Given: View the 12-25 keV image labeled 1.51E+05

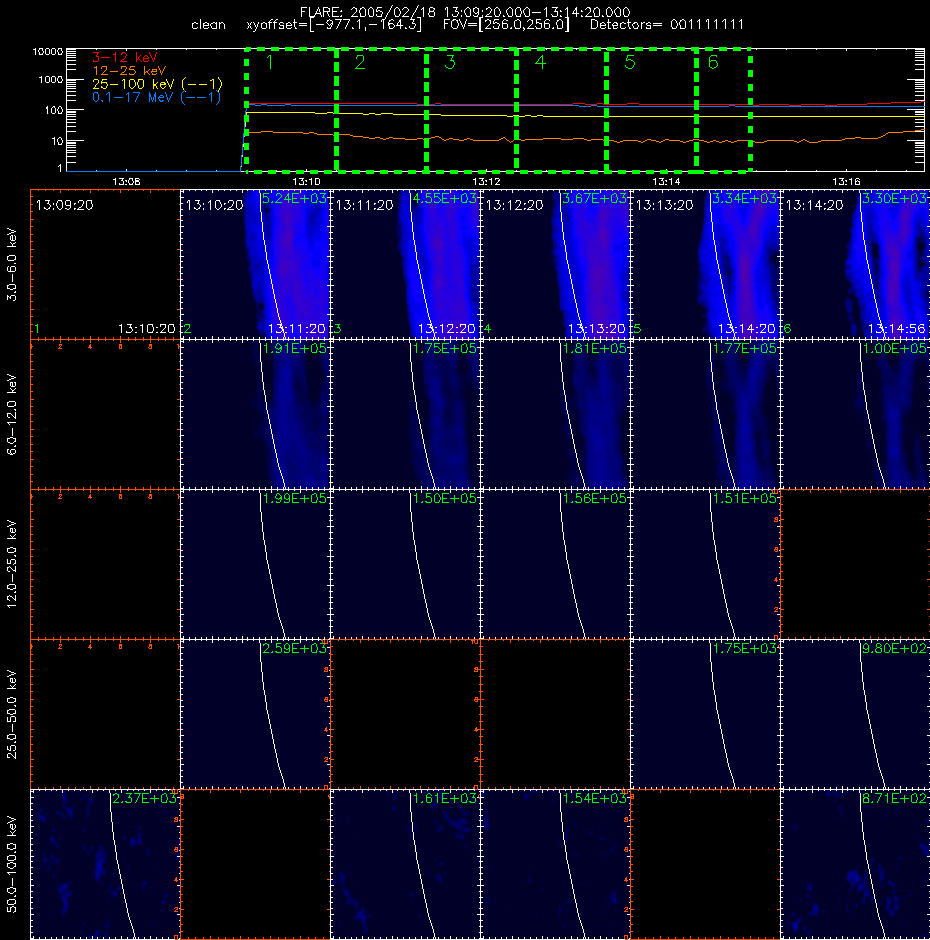Looking at the screenshot, I should point(705,564).
